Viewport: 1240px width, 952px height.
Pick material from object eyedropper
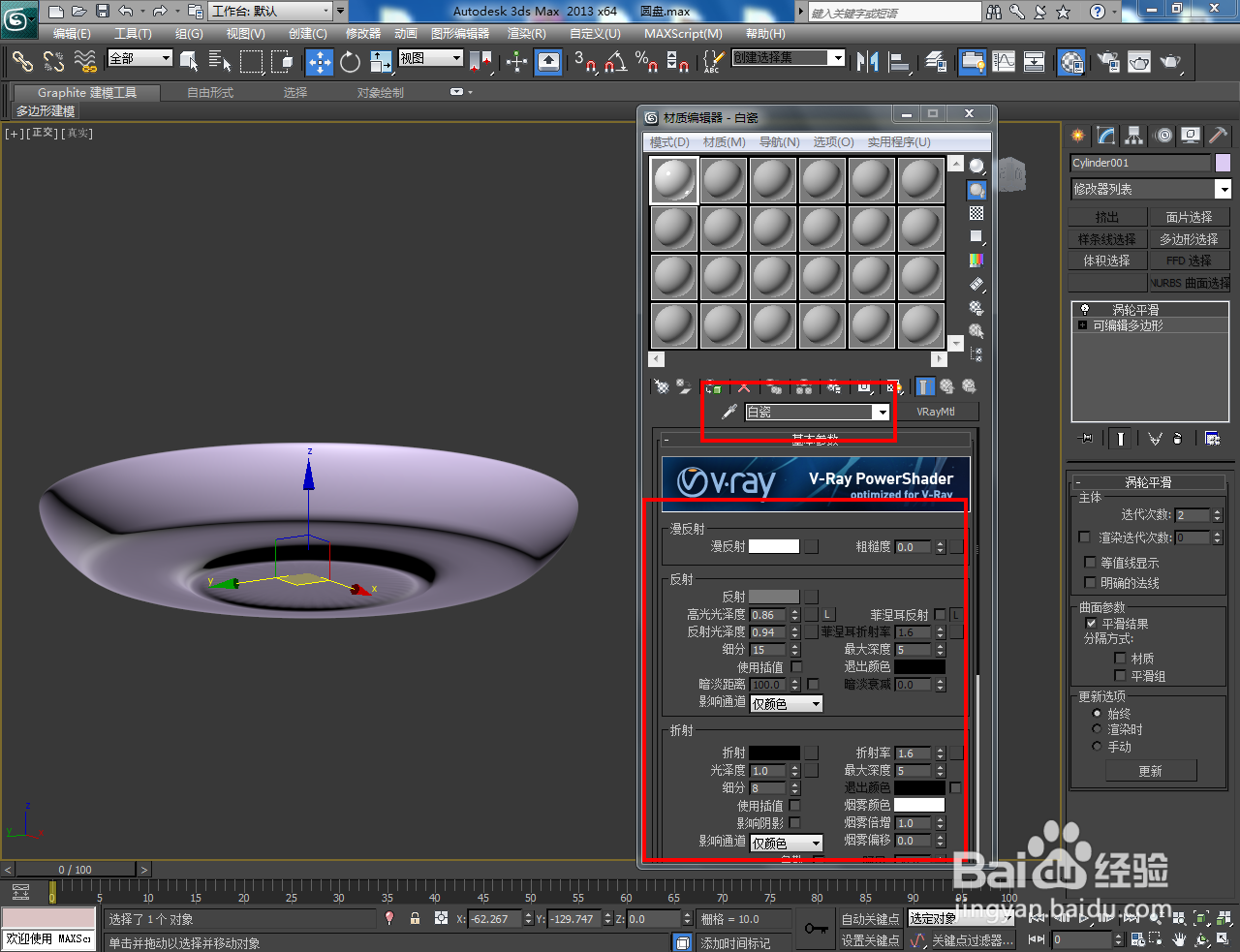pos(729,412)
